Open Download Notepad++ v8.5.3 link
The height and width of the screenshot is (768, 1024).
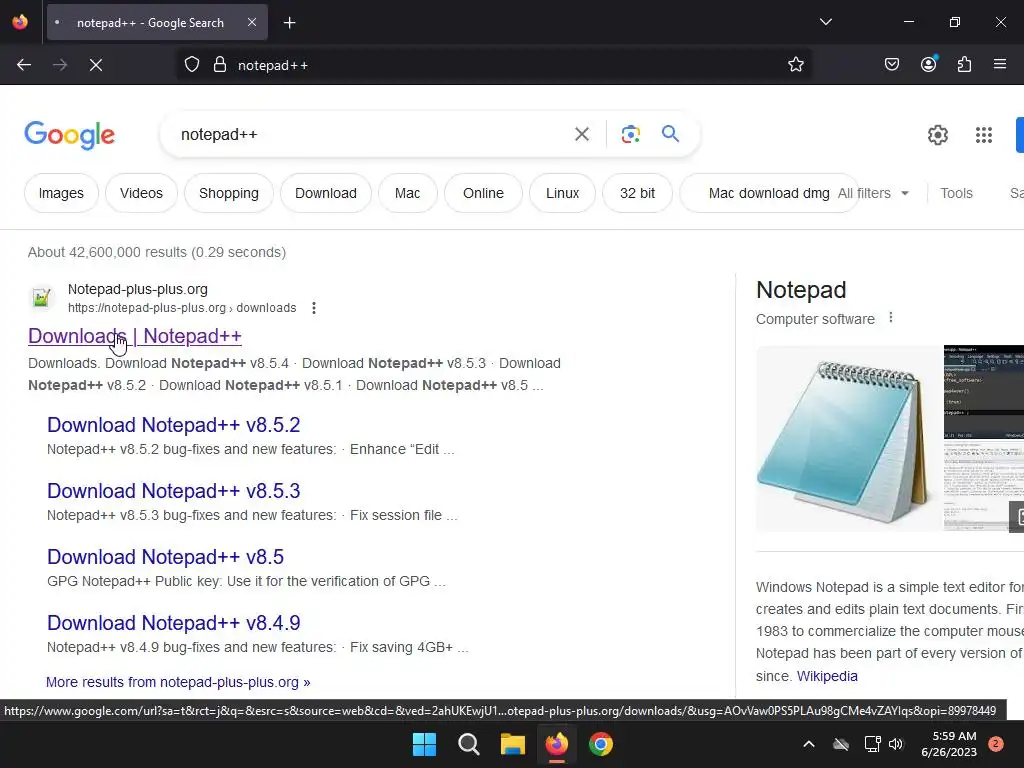click(173, 491)
